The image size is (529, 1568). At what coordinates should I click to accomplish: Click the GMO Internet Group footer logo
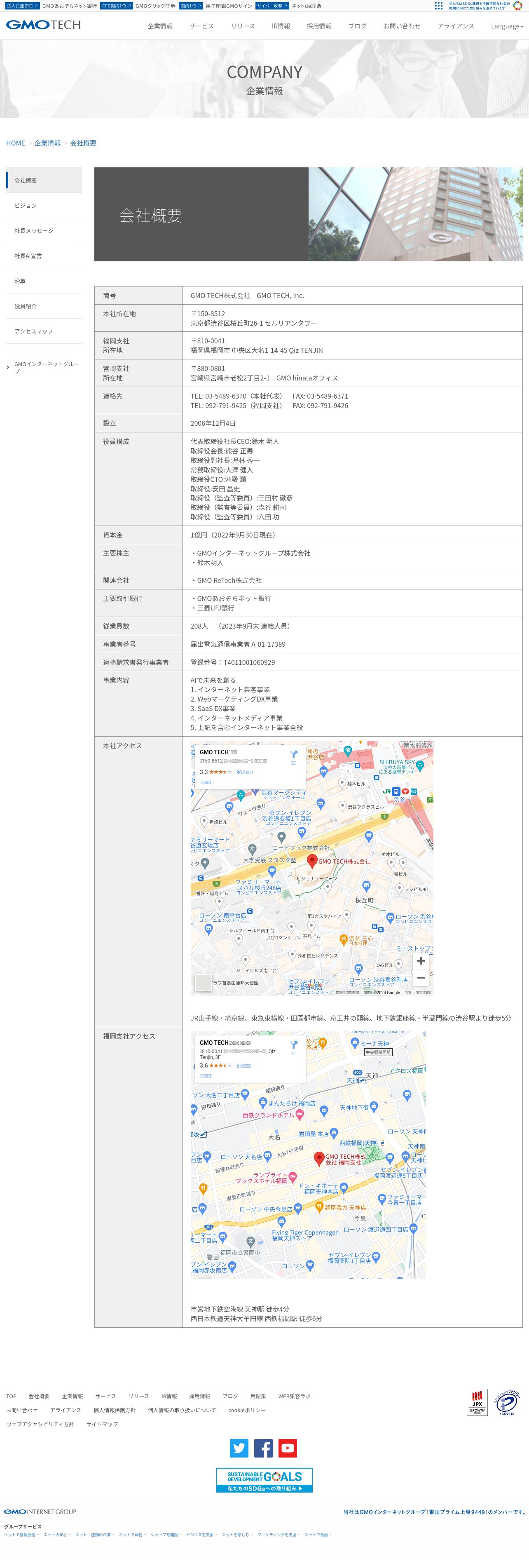click(x=40, y=1512)
